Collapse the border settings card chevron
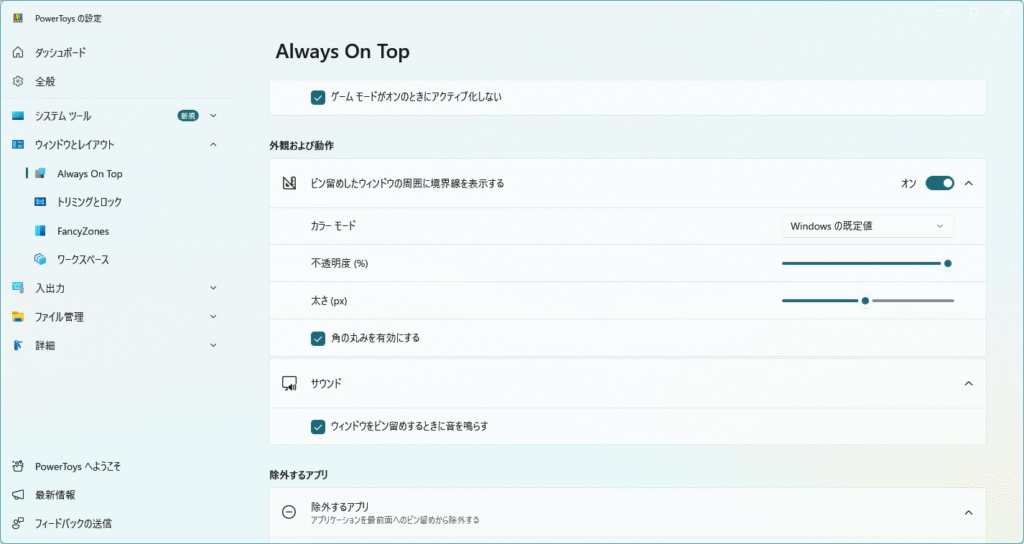 969,184
